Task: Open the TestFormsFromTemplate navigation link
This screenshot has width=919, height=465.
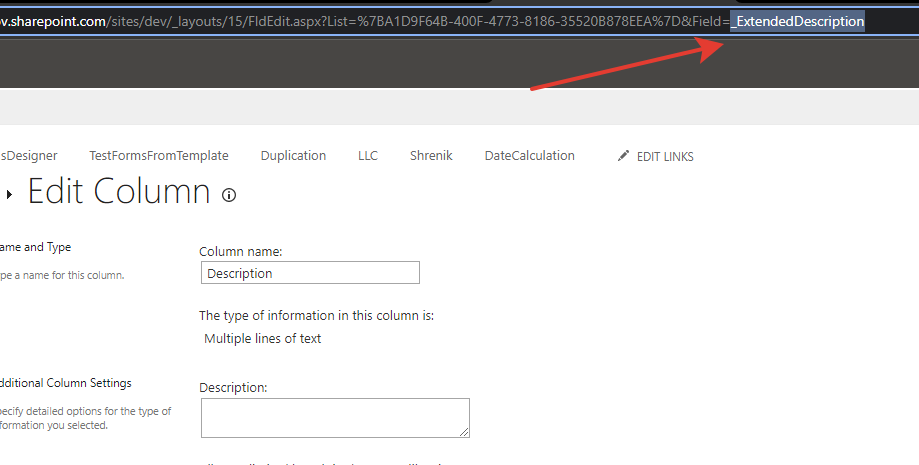Action: point(158,156)
